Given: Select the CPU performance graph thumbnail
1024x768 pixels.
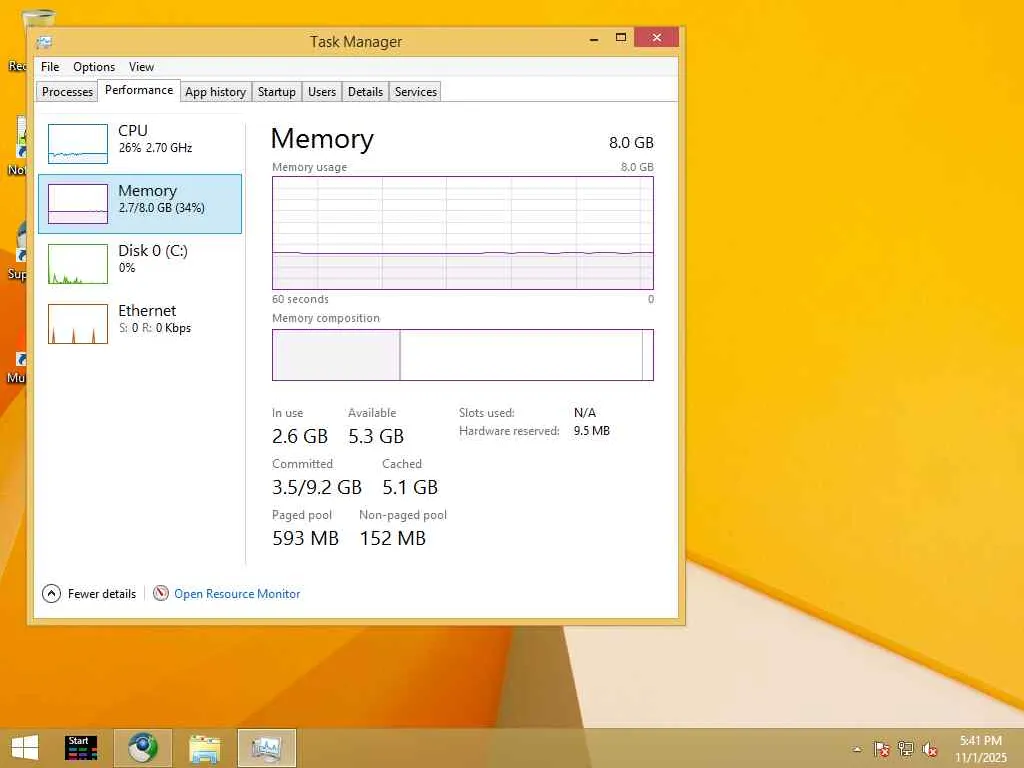Looking at the screenshot, I should [78, 144].
